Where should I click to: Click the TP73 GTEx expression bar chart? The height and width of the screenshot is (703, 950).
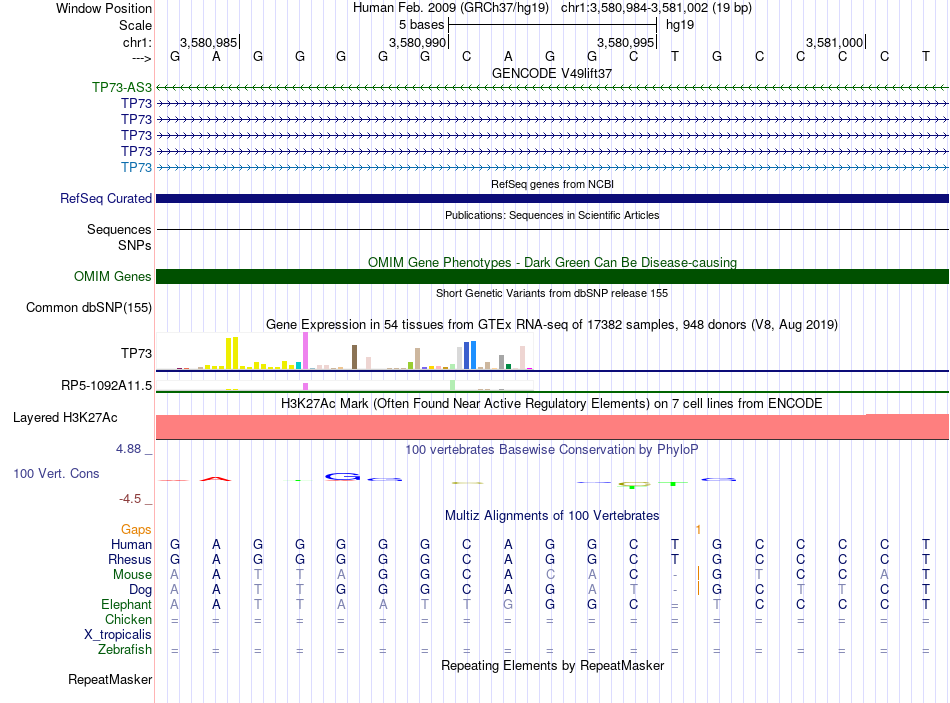click(x=344, y=351)
